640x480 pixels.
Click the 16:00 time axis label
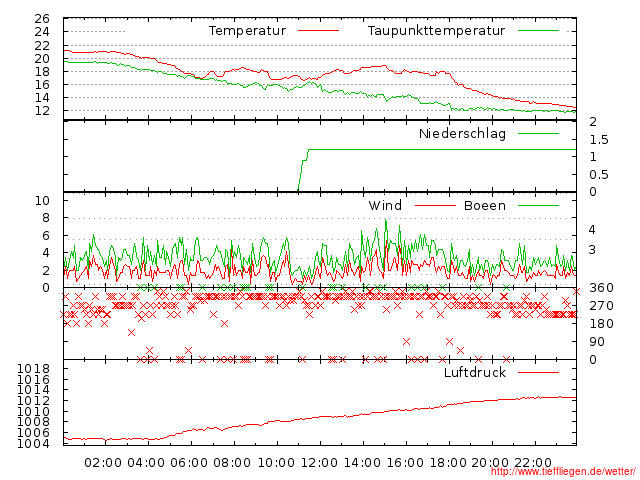click(405, 463)
